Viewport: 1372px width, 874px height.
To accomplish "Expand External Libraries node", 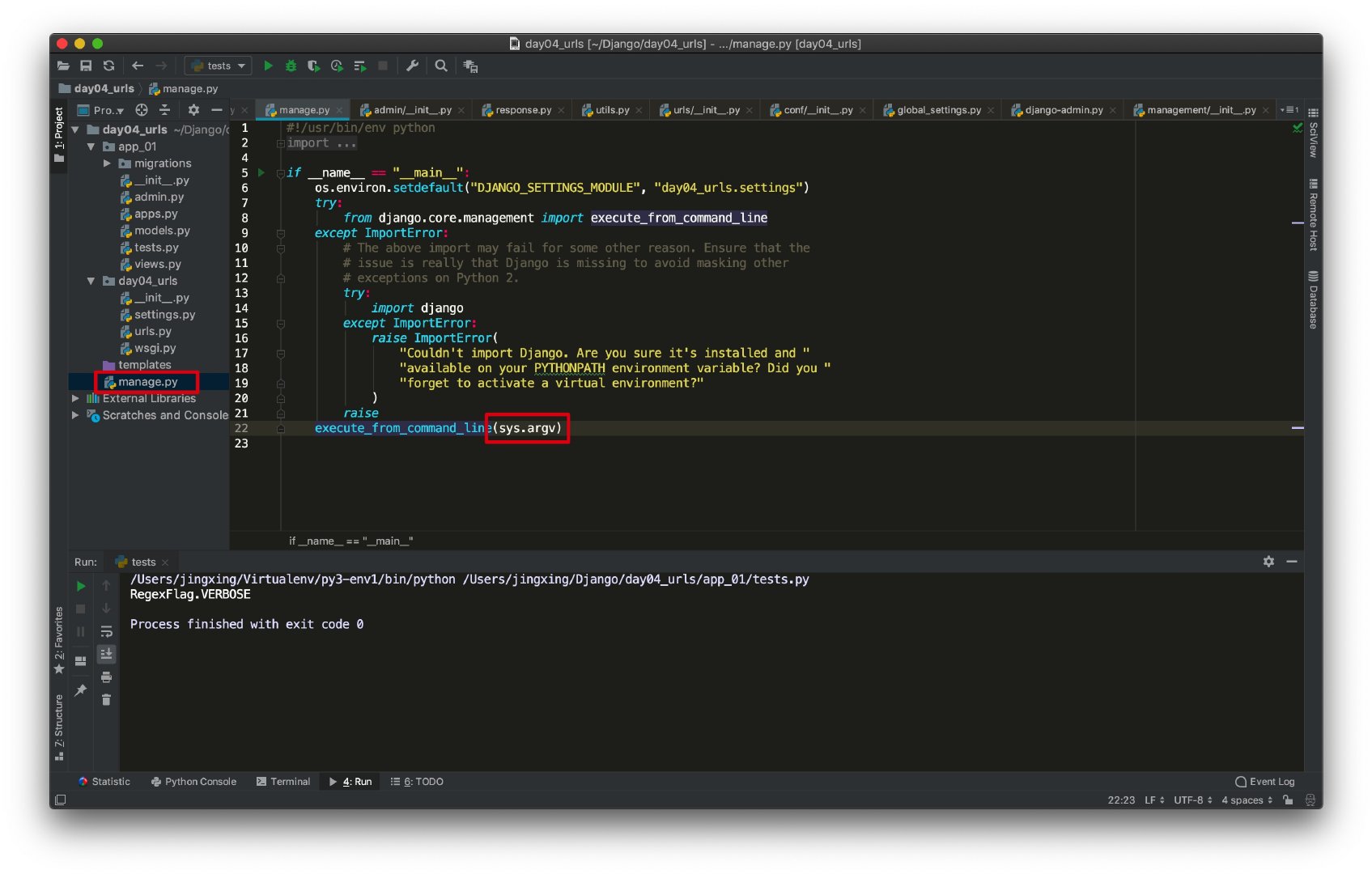I will (x=75, y=398).
